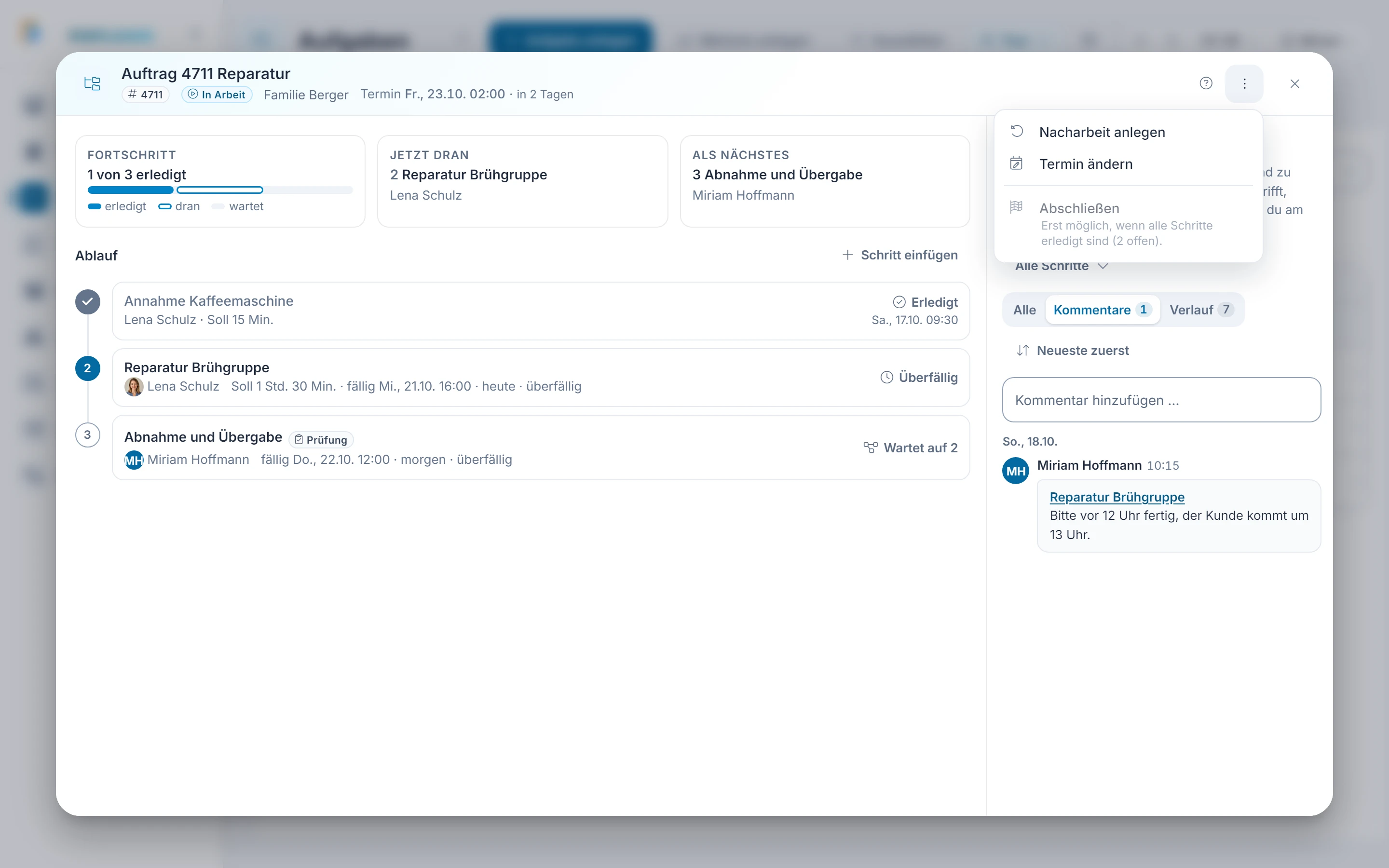Click the help question mark icon
The height and width of the screenshot is (868, 1389).
coord(1206,83)
